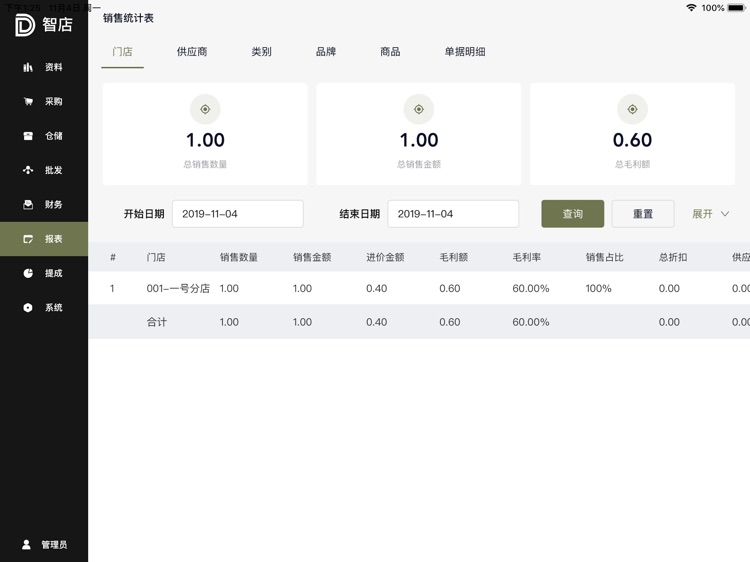
Task: Click the 智店 app logo
Action: (x=44, y=25)
